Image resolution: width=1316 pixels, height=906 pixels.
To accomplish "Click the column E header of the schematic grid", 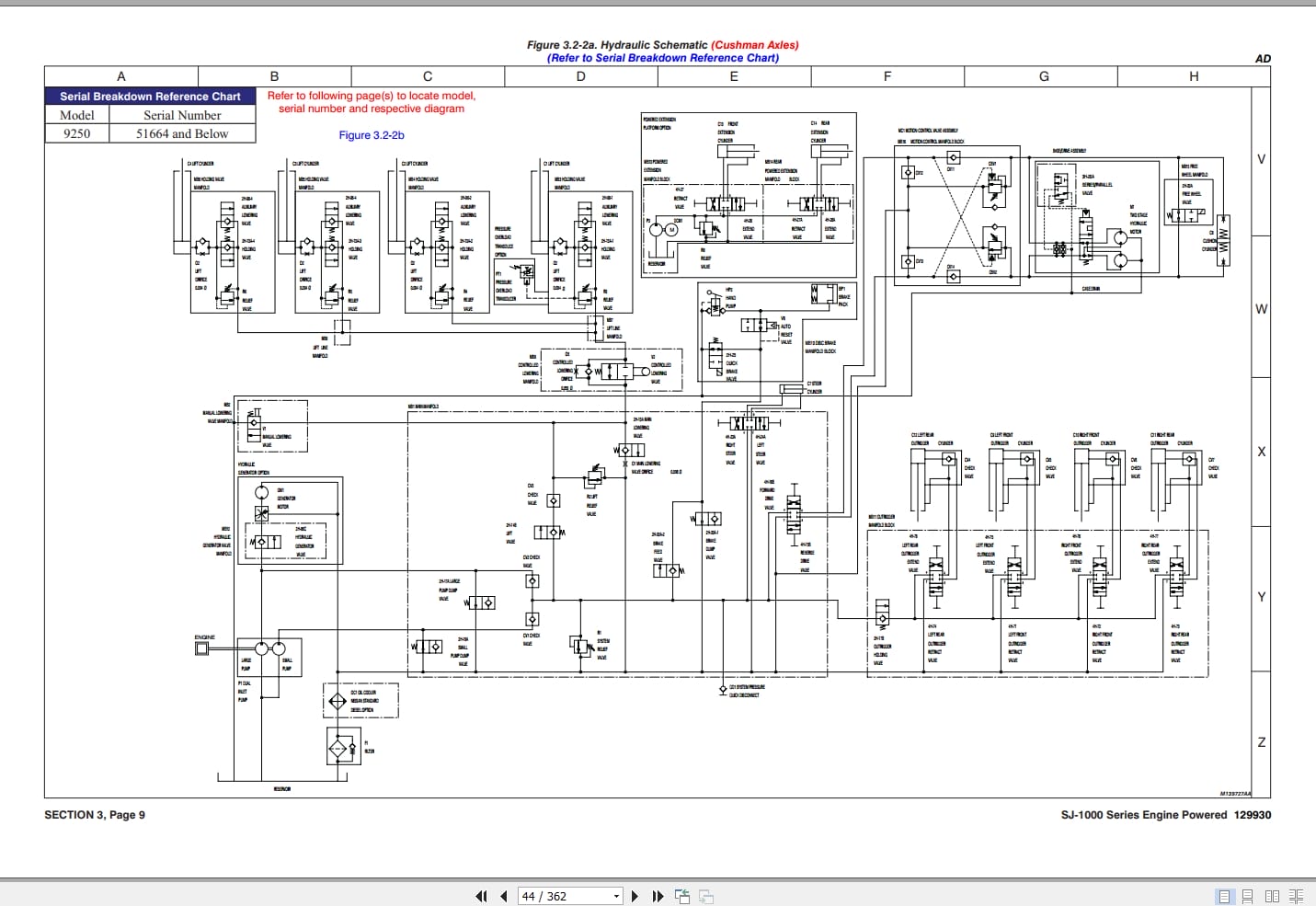I will coord(734,76).
